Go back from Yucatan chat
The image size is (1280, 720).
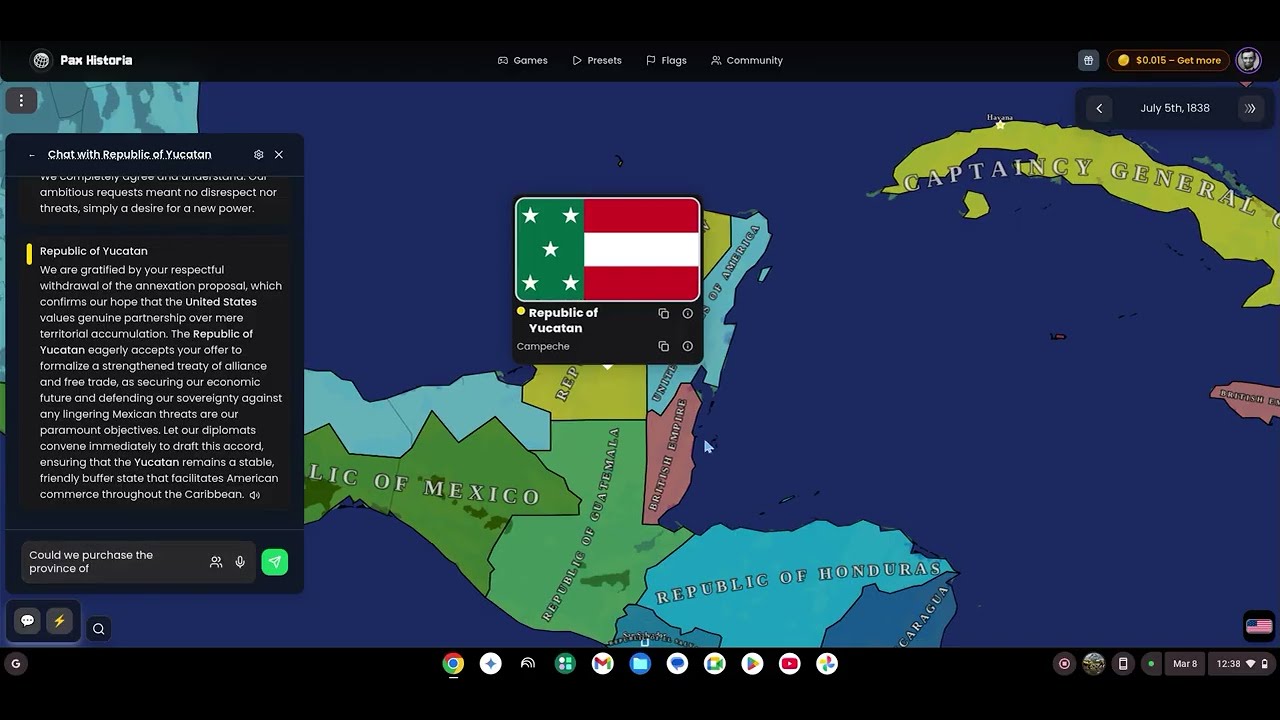point(32,155)
